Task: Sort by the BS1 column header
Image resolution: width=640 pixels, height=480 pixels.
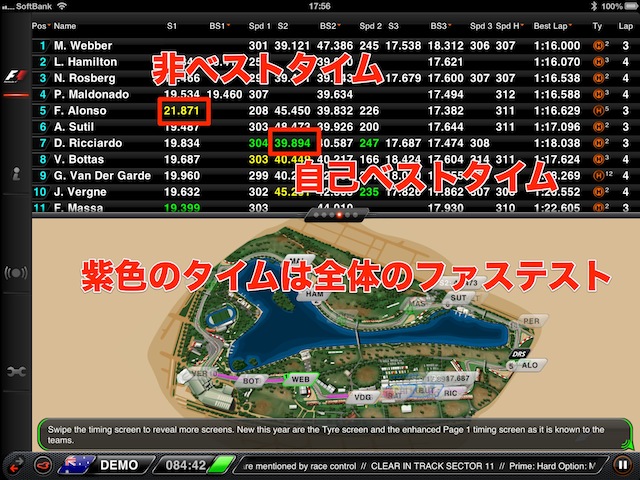Action: 220,26
